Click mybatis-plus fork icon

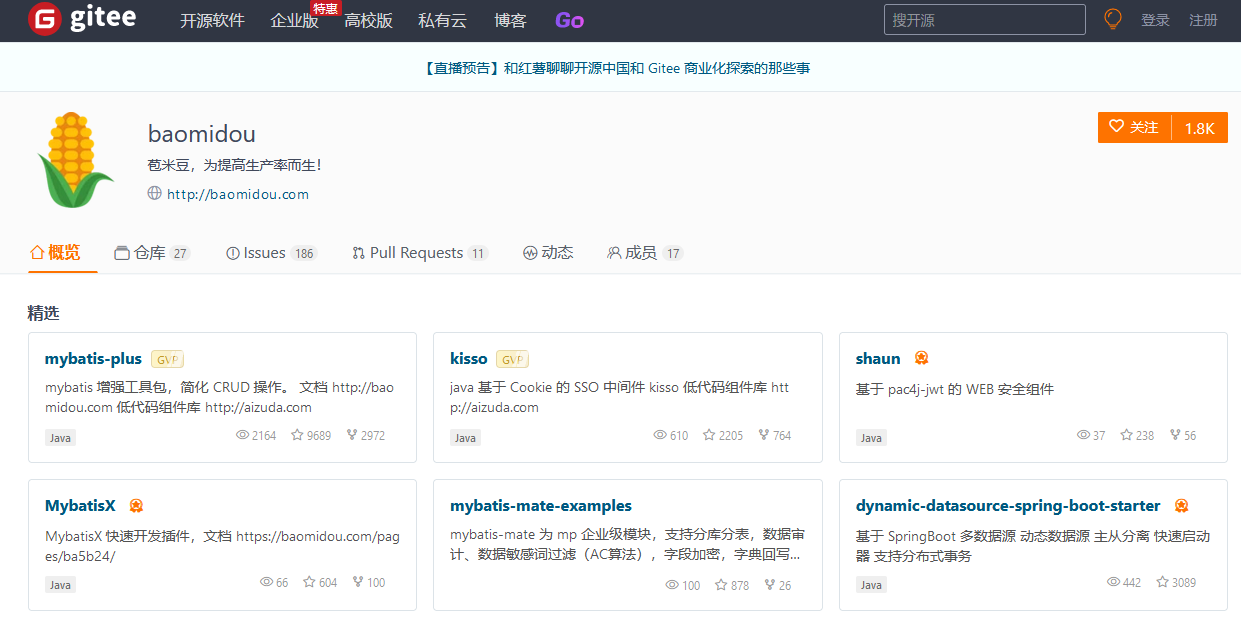352,435
